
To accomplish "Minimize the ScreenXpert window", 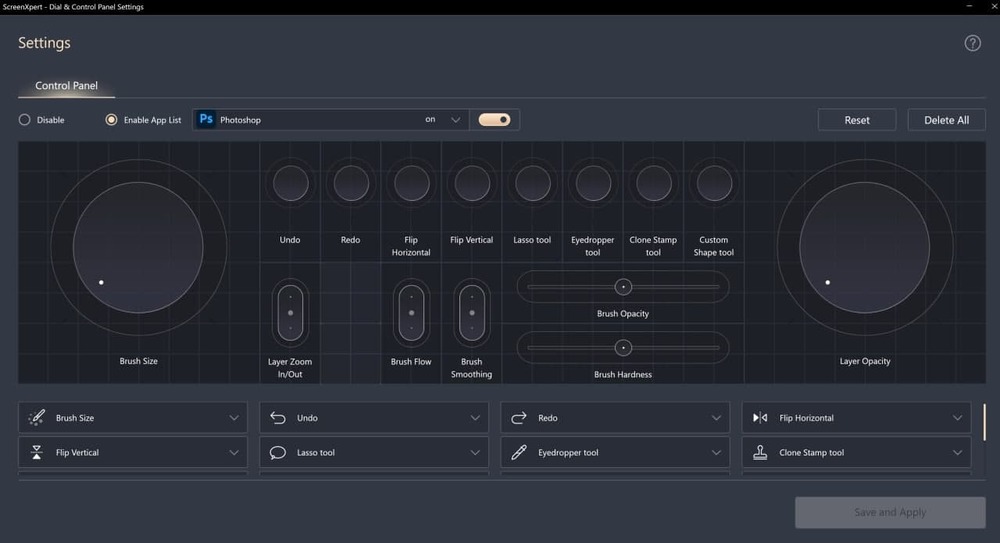I will click(x=969, y=6).
